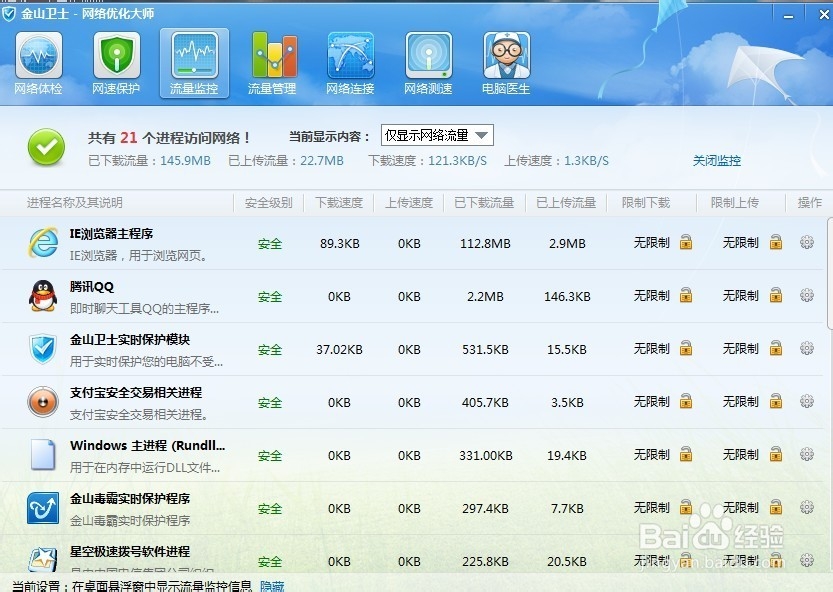Open settings gear for 金山卫士实时保护模块

[x=806, y=348]
